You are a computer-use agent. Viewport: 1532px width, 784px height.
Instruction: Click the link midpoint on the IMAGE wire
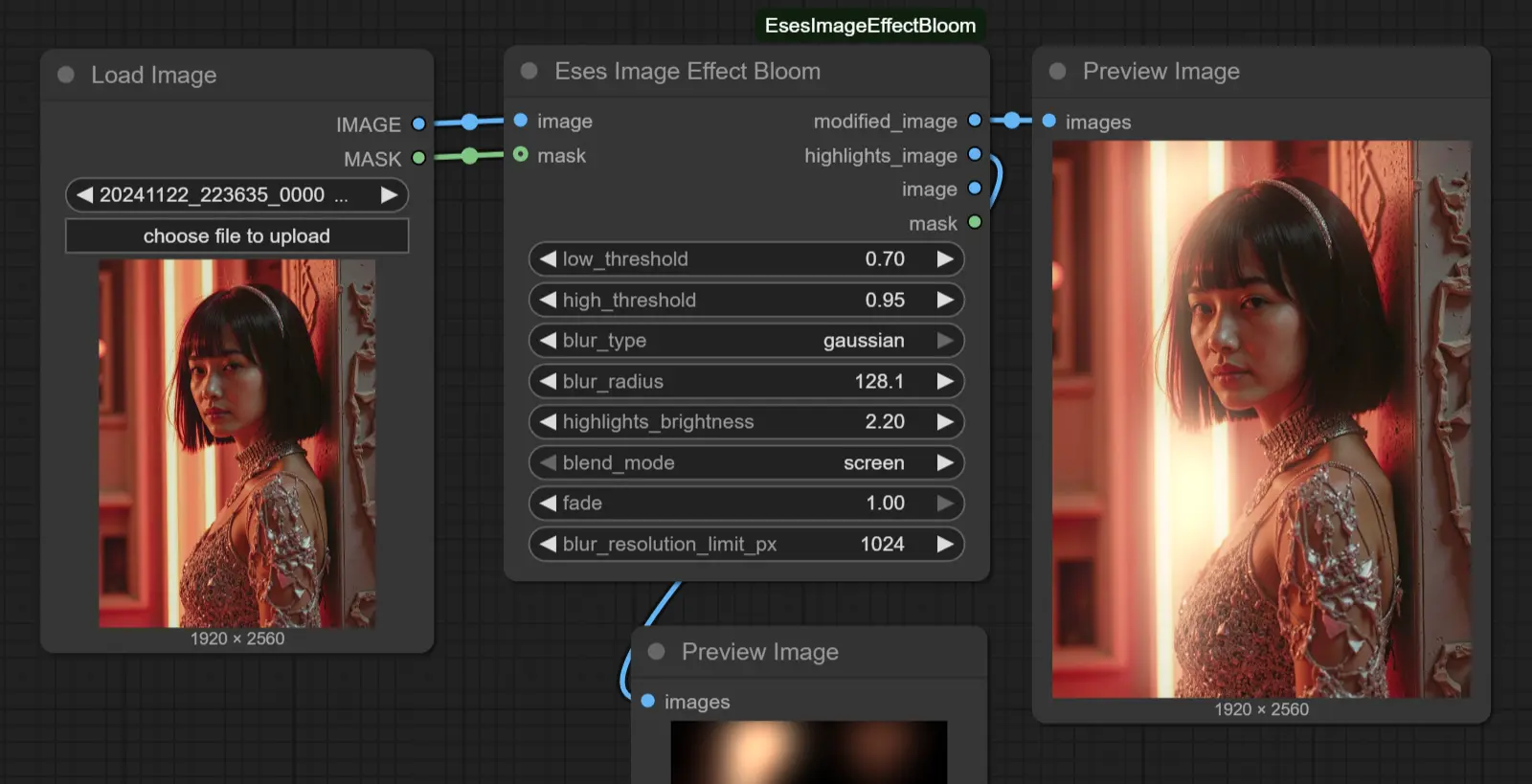click(469, 122)
